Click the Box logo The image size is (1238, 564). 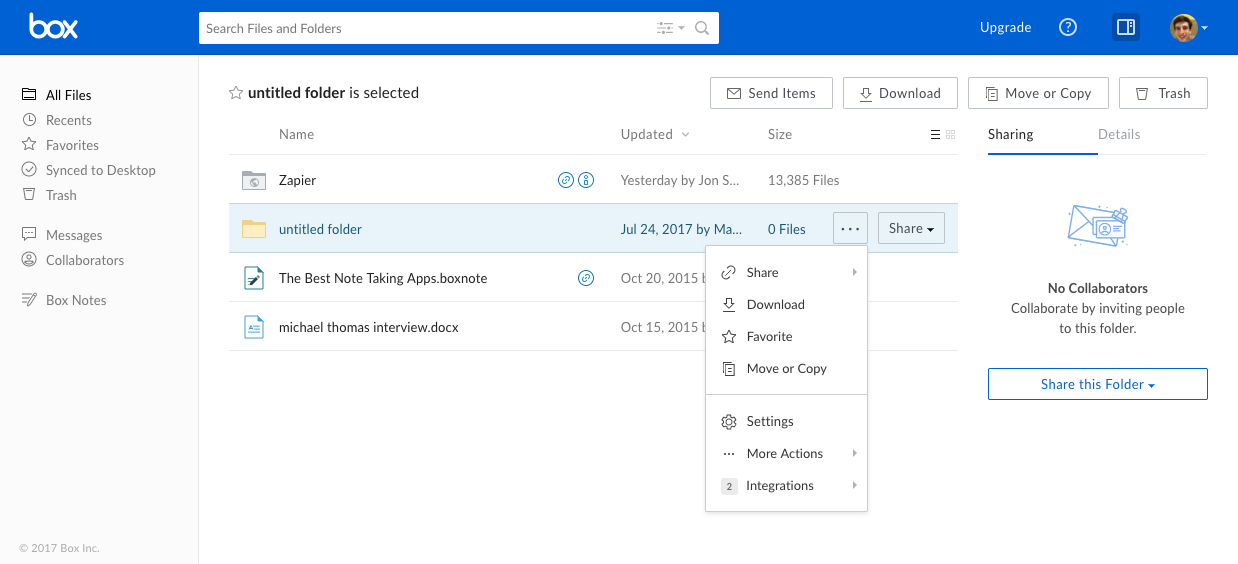(53, 27)
